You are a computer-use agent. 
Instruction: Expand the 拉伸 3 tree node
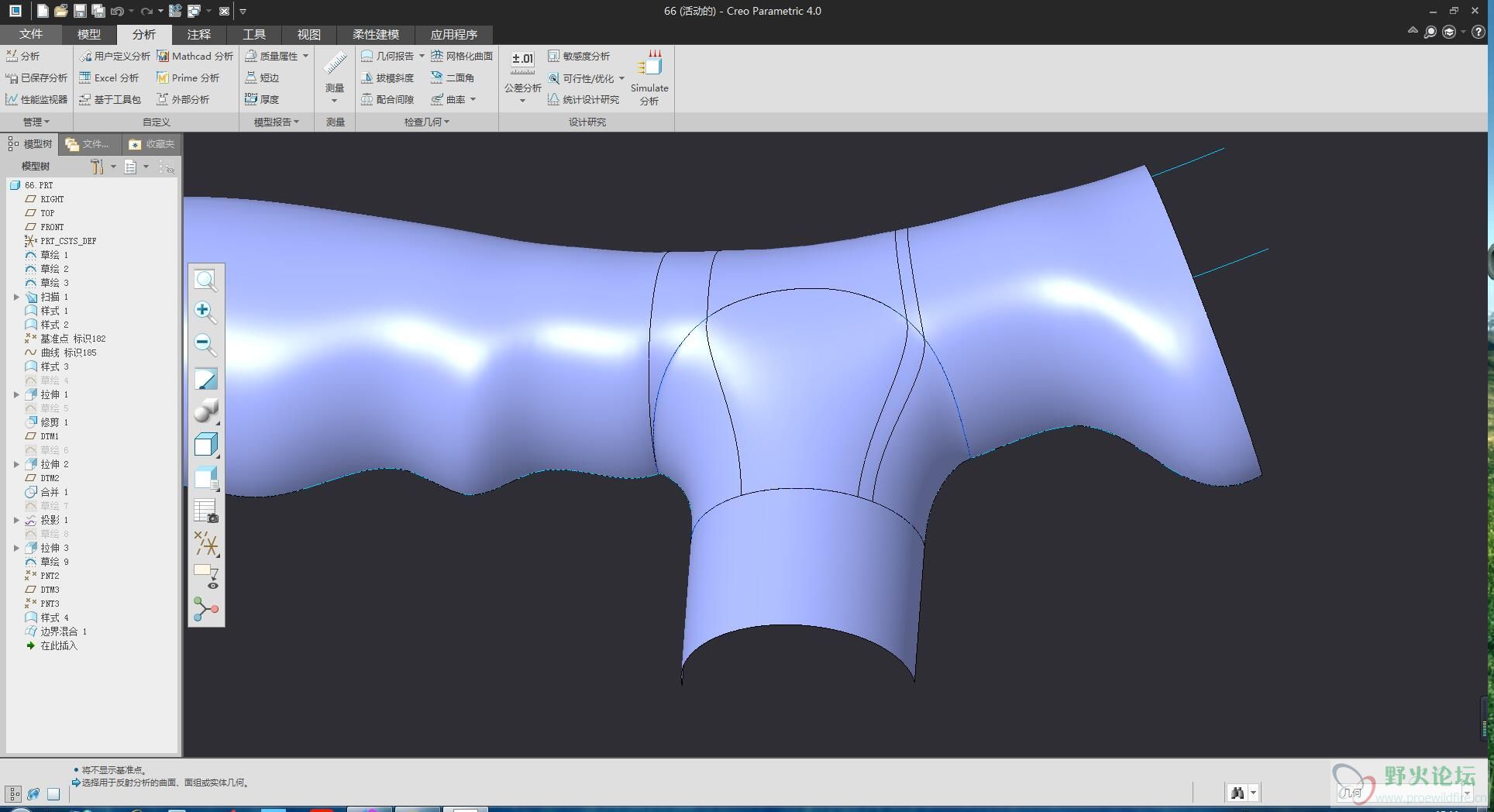pos(16,548)
